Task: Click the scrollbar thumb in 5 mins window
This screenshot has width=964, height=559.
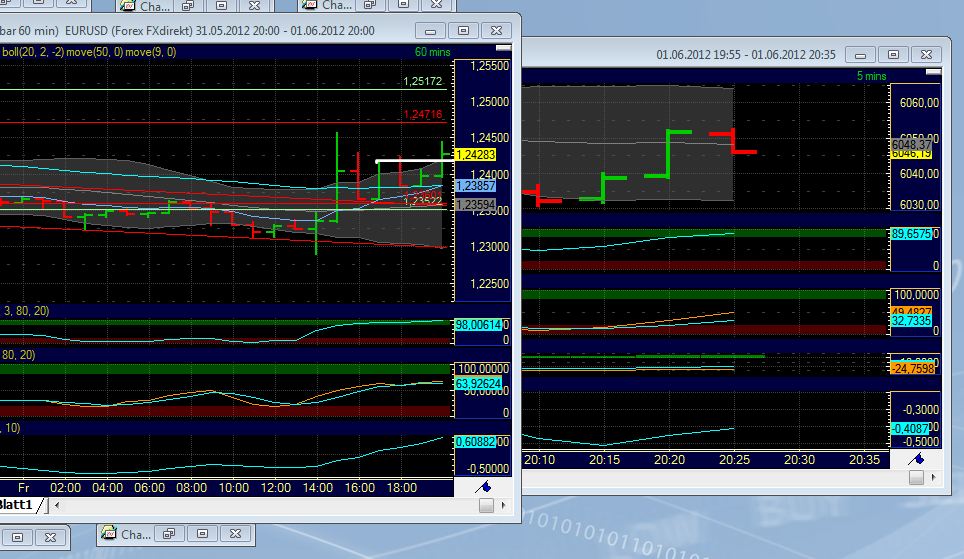Action: [916, 477]
